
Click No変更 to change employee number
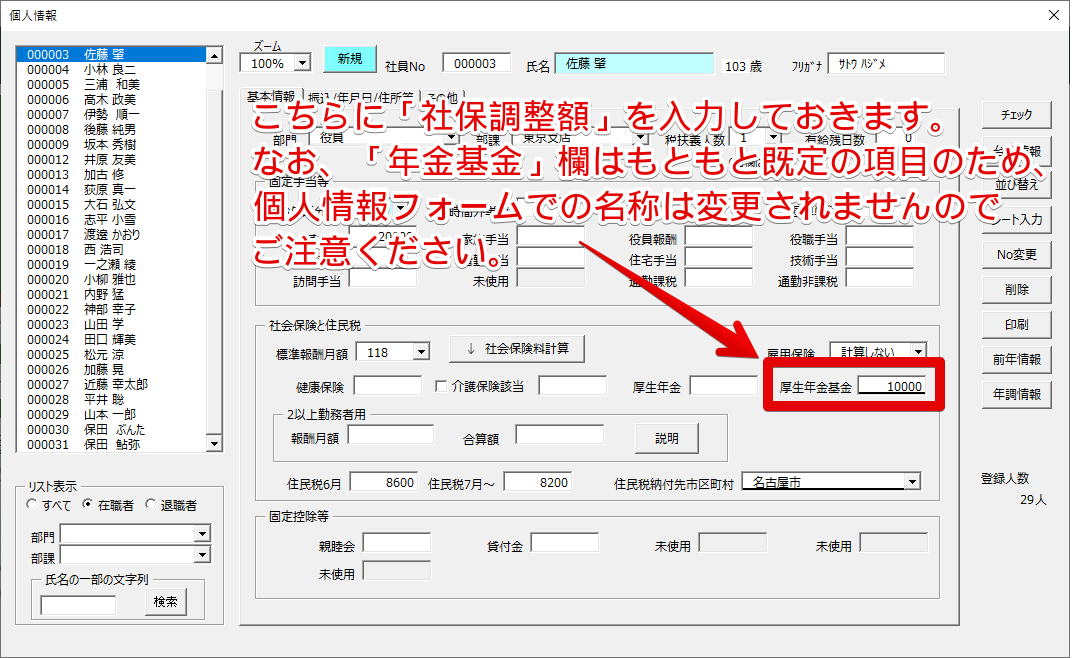pos(1016,254)
